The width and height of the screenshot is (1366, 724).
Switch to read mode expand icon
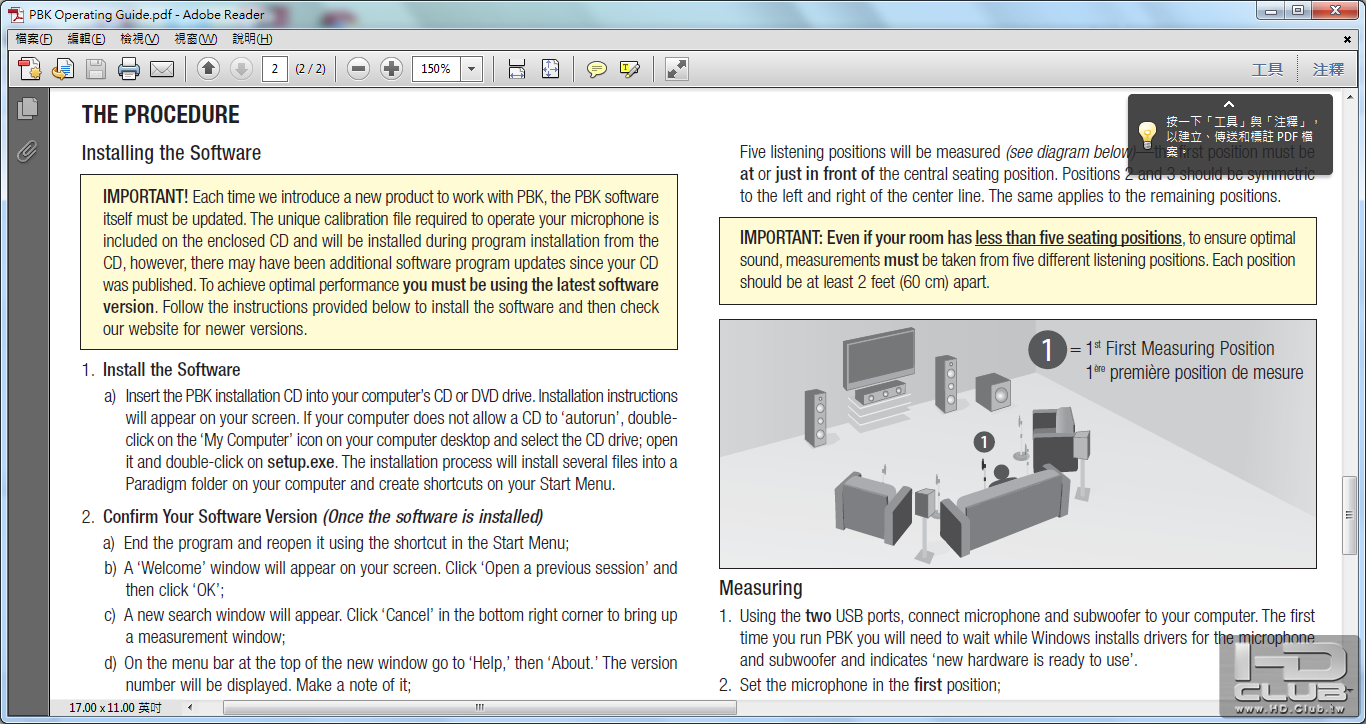pyautogui.click(x=677, y=69)
